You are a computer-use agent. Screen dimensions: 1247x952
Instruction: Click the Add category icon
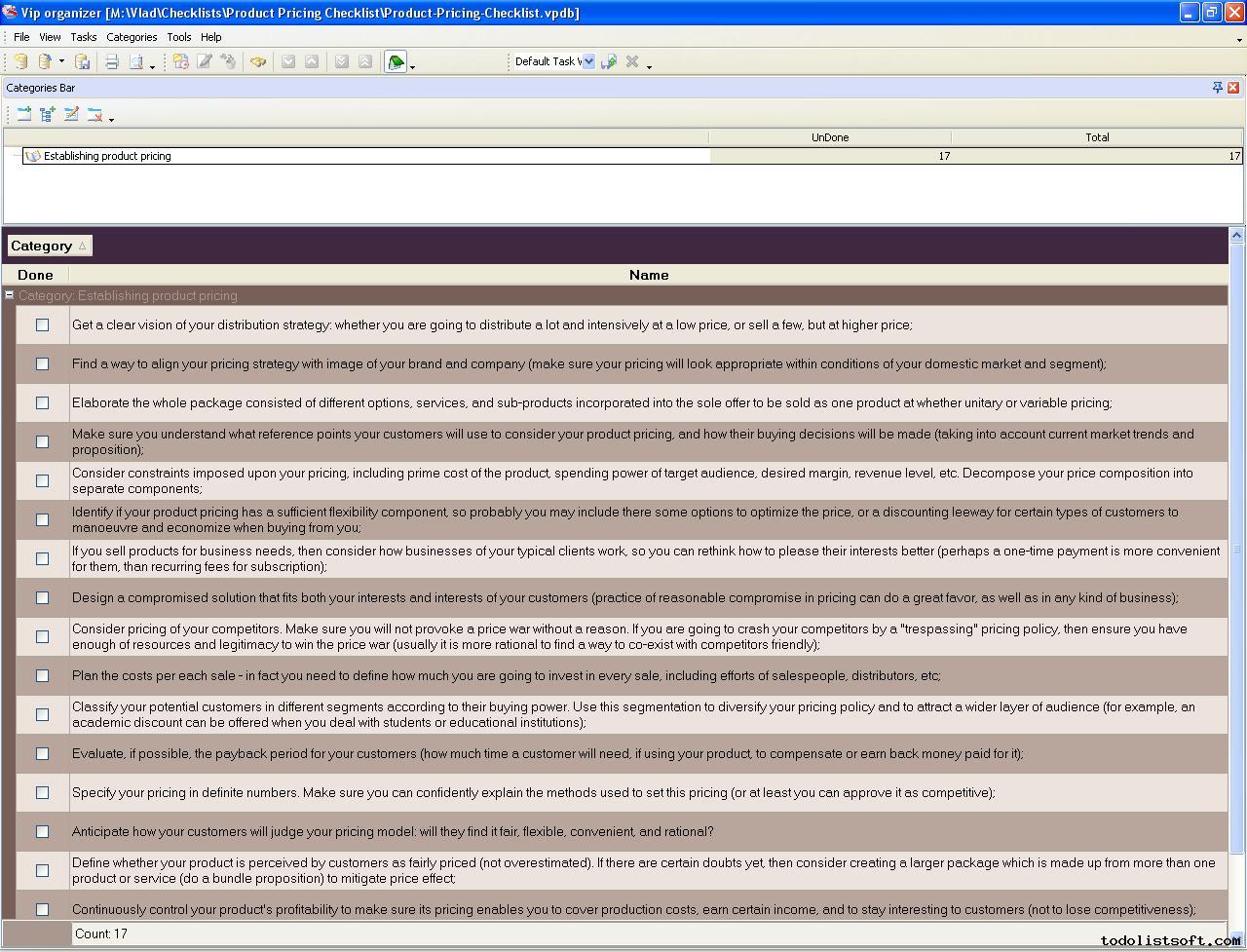pos(24,114)
